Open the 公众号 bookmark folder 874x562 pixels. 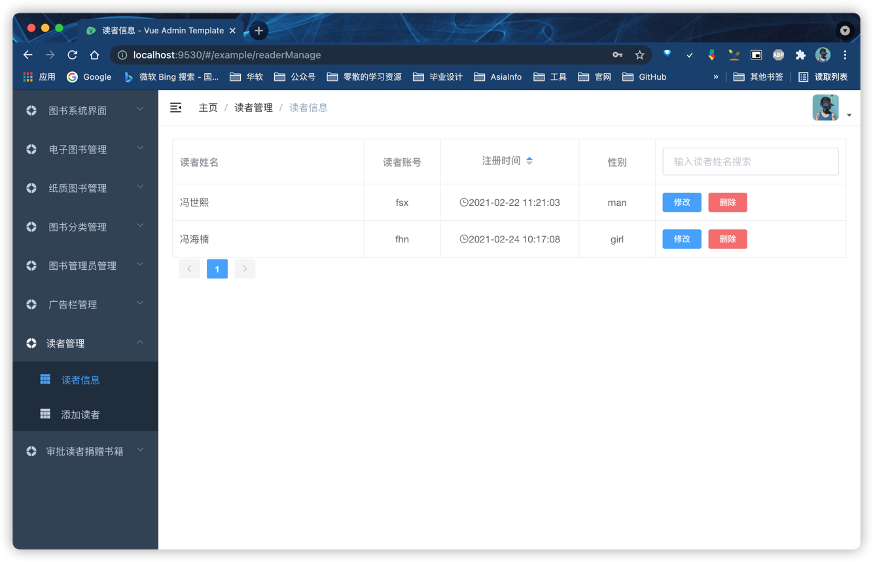[295, 77]
